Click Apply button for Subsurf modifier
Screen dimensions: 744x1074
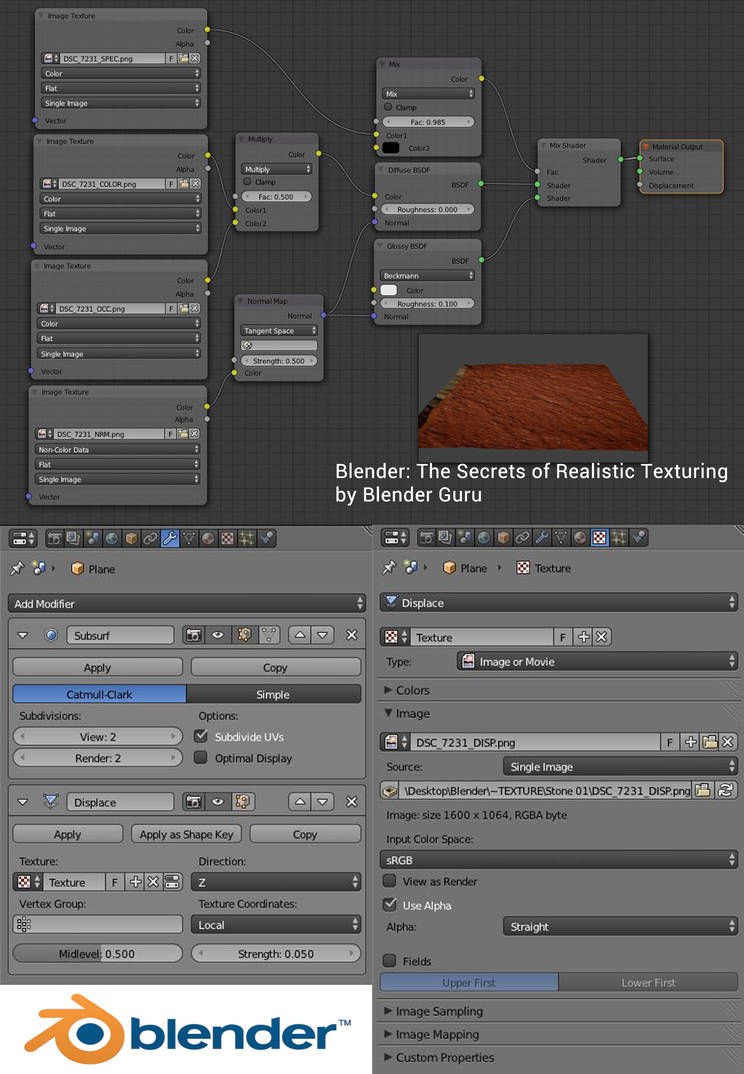[97, 667]
